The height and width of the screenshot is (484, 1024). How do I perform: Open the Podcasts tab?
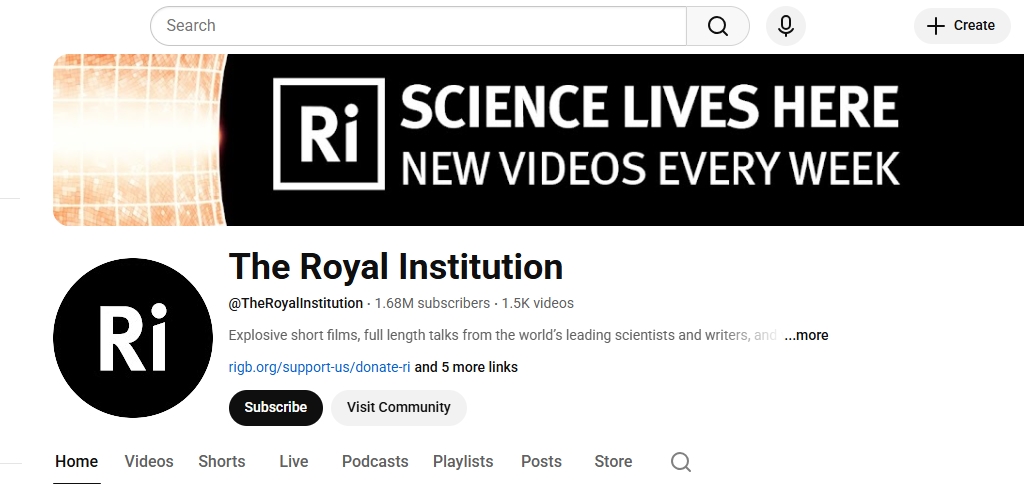point(375,462)
